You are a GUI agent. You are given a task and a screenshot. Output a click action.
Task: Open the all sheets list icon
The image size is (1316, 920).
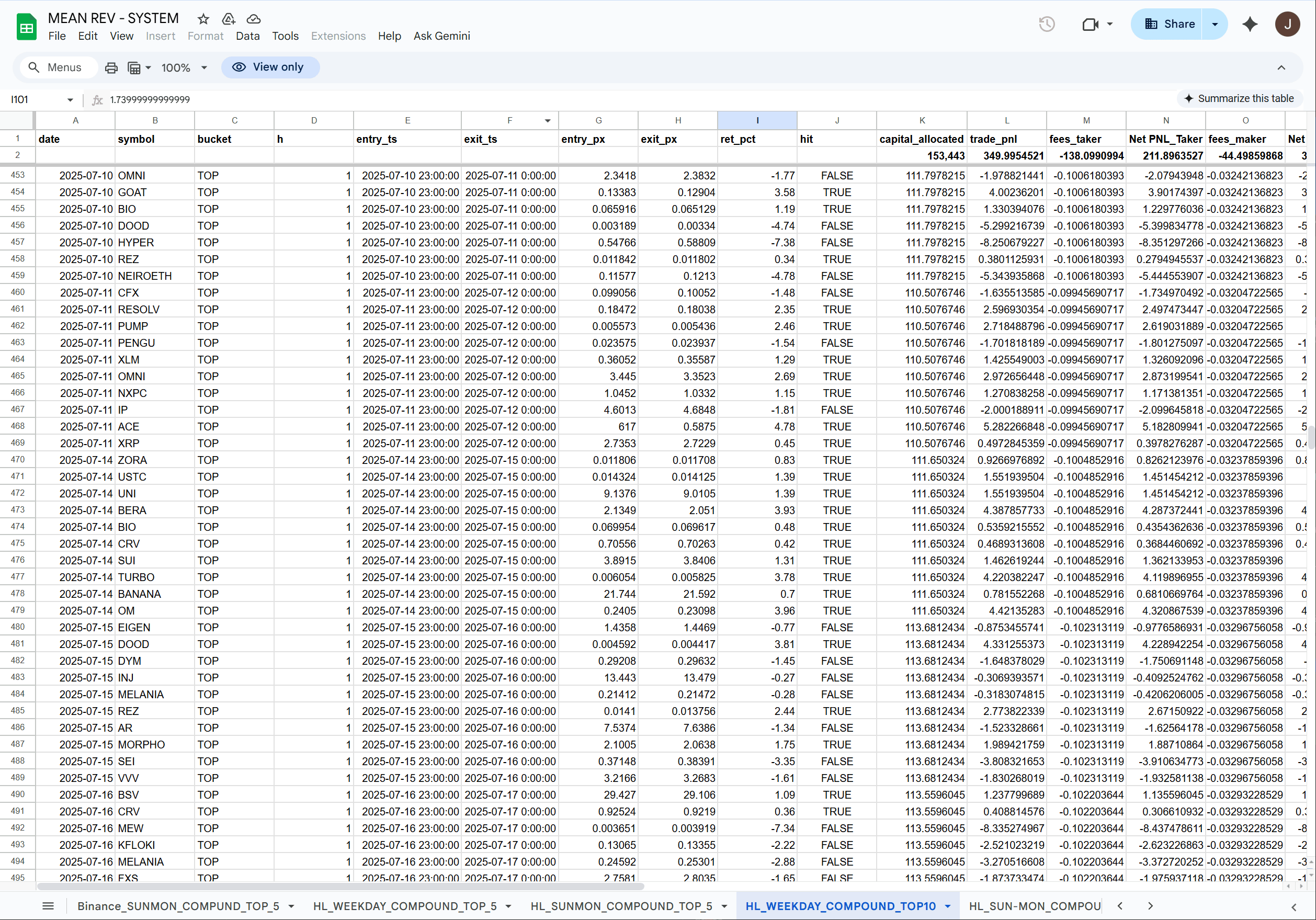click(48, 906)
